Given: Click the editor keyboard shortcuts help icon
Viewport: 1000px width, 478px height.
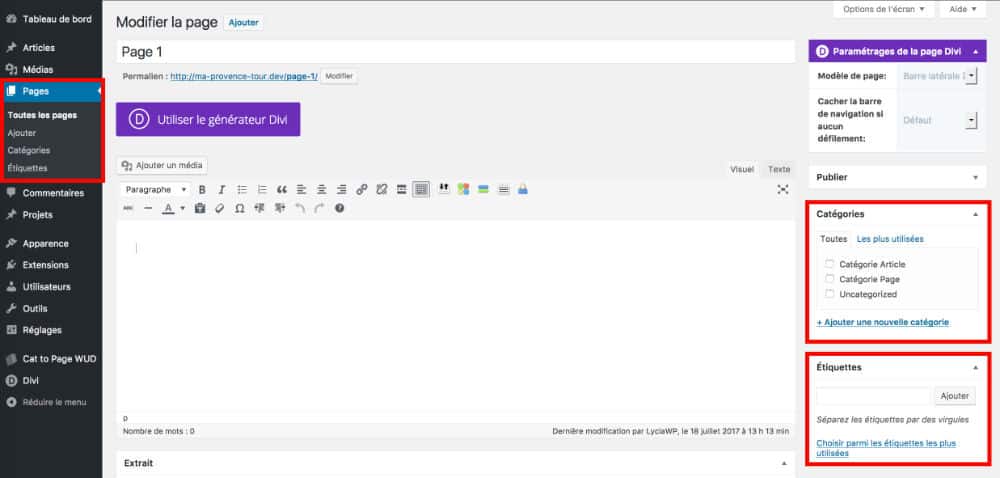Looking at the screenshot, I should coord(339,208).
